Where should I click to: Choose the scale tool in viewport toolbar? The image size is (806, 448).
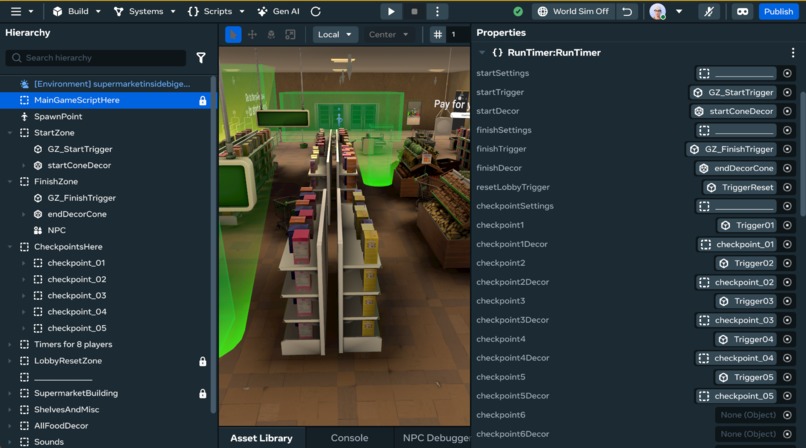(290, 34)
